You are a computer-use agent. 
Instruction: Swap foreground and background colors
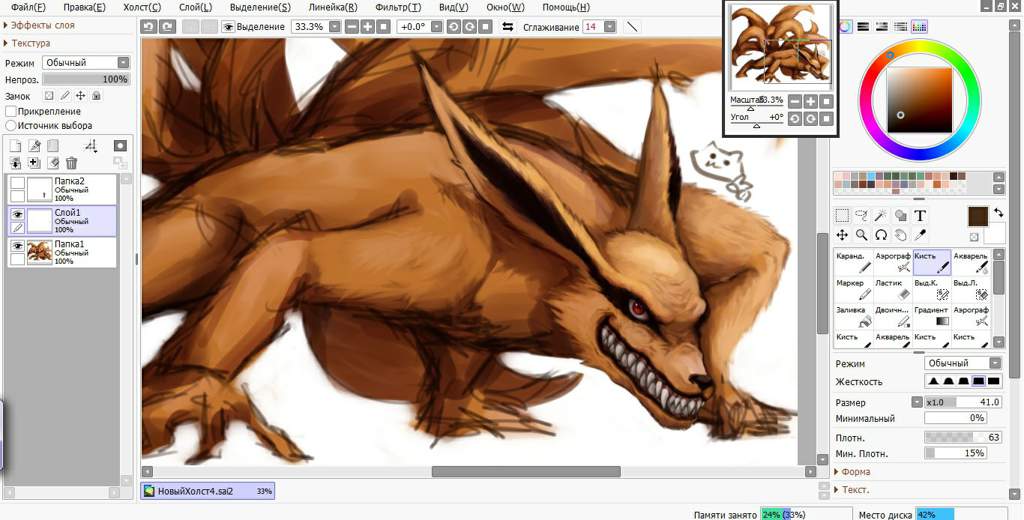pos(998,212)
